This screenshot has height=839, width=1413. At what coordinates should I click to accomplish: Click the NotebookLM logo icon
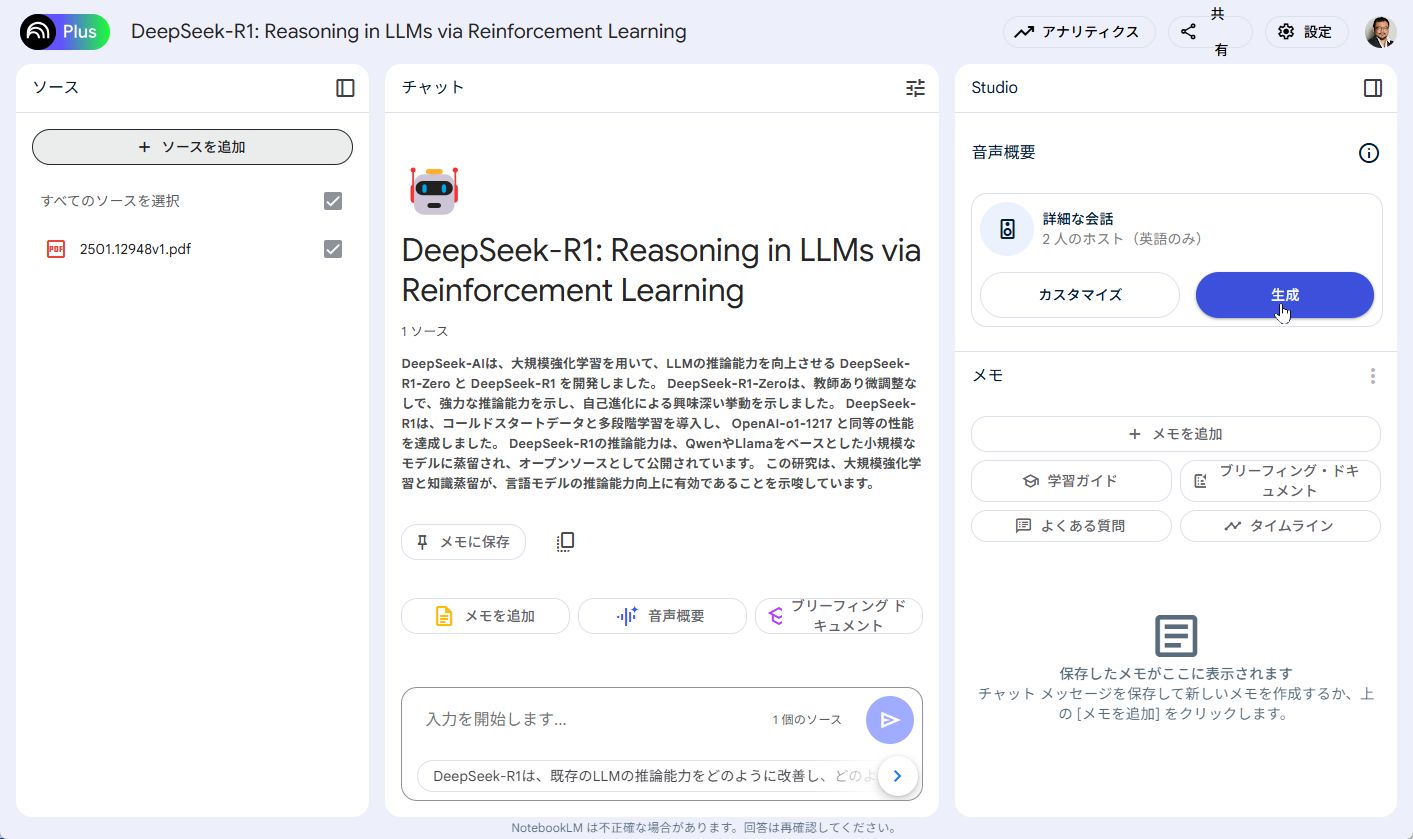point(39,32)
